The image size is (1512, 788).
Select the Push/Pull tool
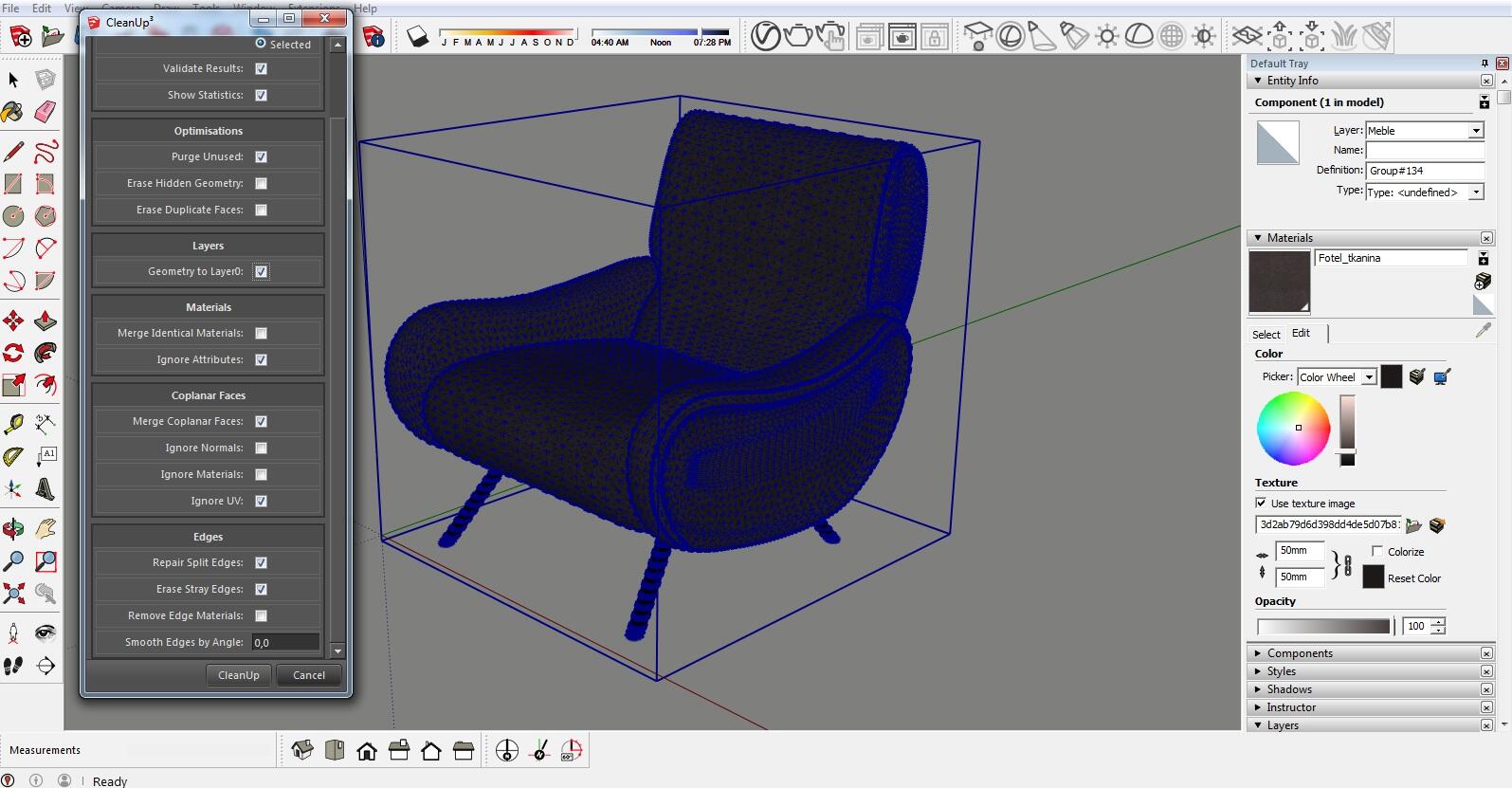(45, 321)
